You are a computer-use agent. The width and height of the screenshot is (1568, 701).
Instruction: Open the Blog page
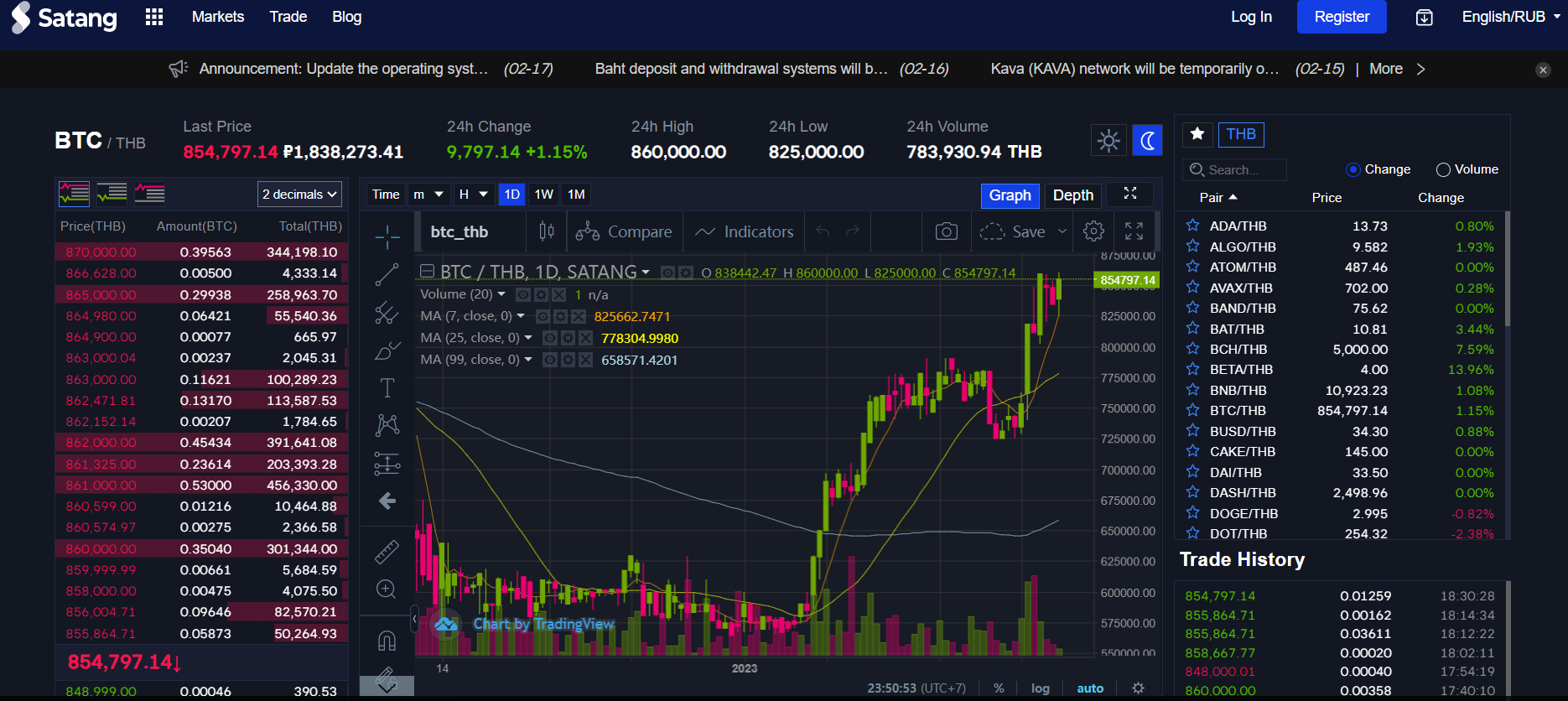tap(346, 17)
